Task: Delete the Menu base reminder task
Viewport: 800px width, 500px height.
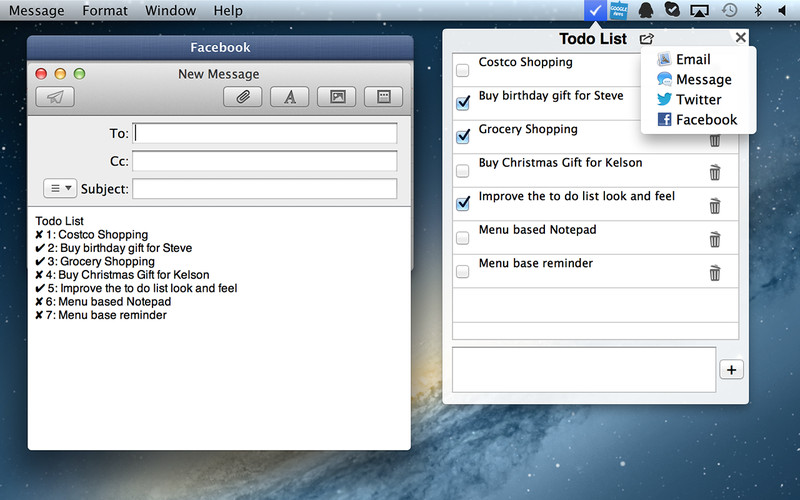Action: pos(715,273)
